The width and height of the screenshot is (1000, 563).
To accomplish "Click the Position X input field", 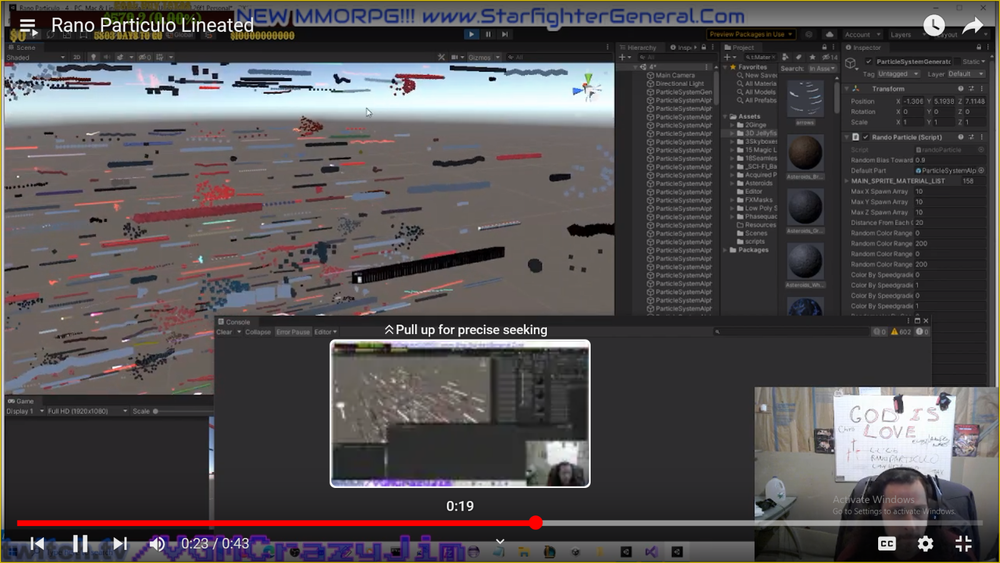I will [x=913, y=101].
